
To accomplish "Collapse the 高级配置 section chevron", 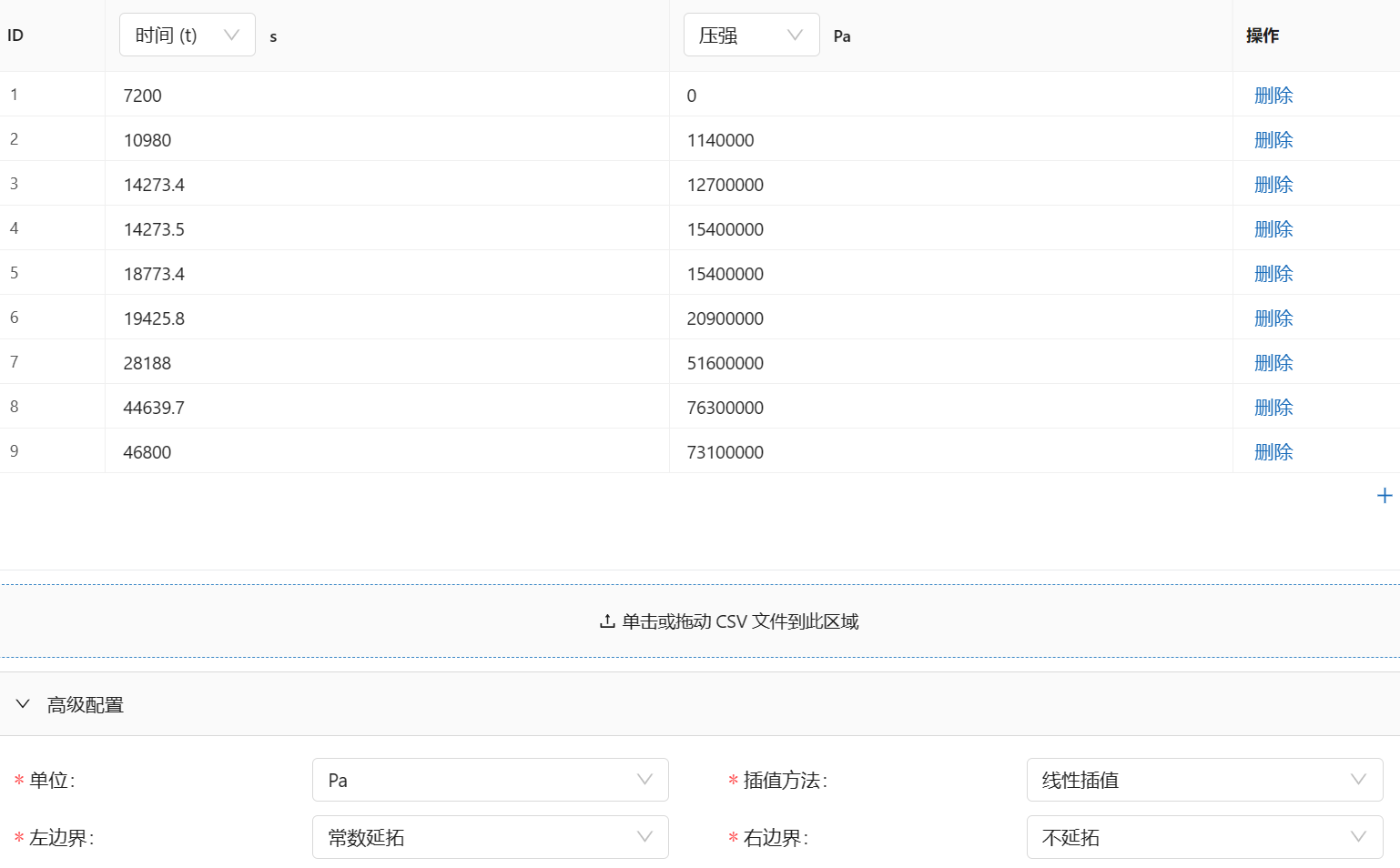I will pyautogui.click(x=24, y=704).
